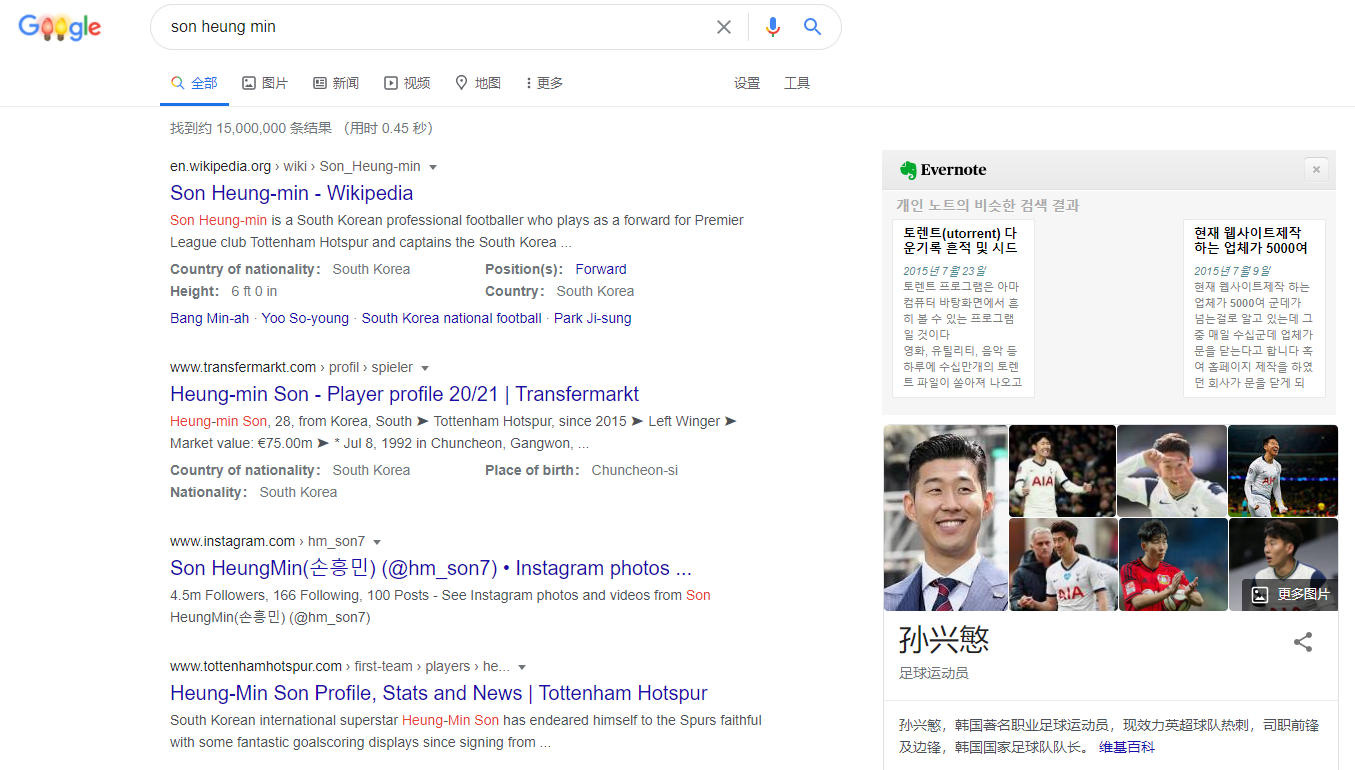Open the Transfermarkt player profile result
Image resolution: width=1355 pixels, height=770 pixels.
coord(404,394)
